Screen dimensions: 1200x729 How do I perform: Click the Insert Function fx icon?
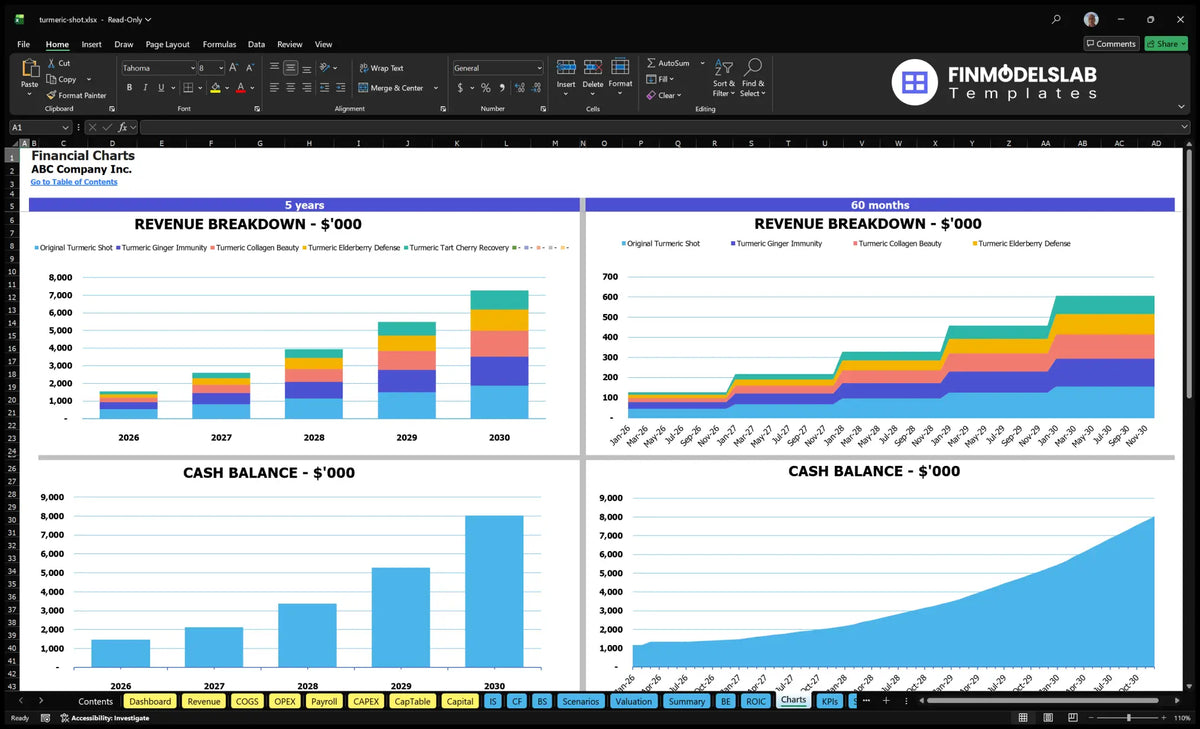[x=123, y=128]
